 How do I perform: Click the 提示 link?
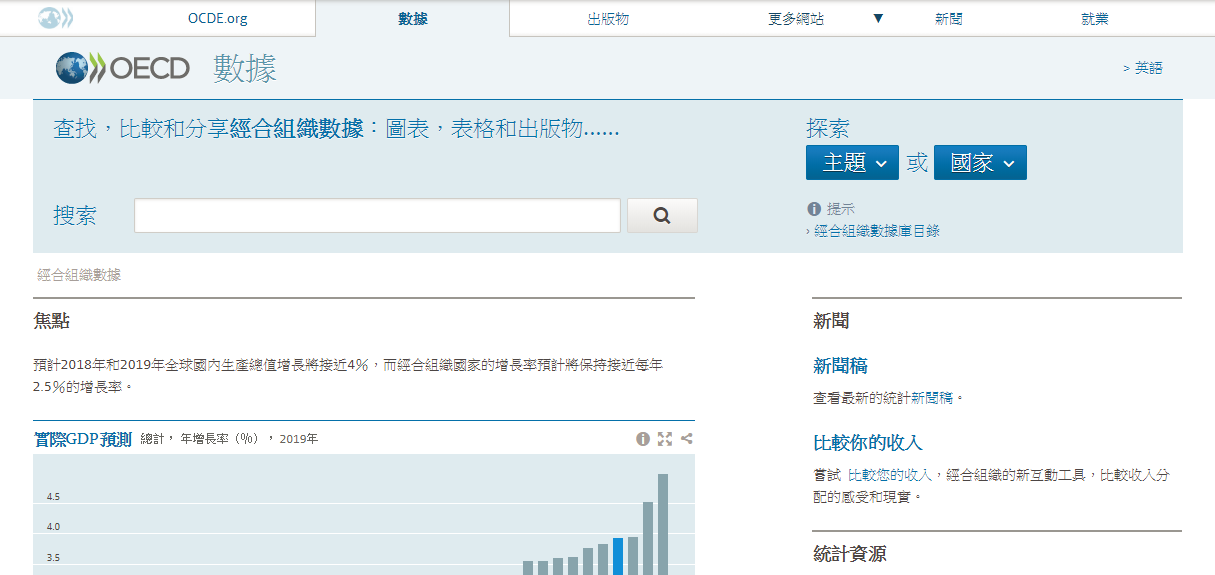coord(841,209)
